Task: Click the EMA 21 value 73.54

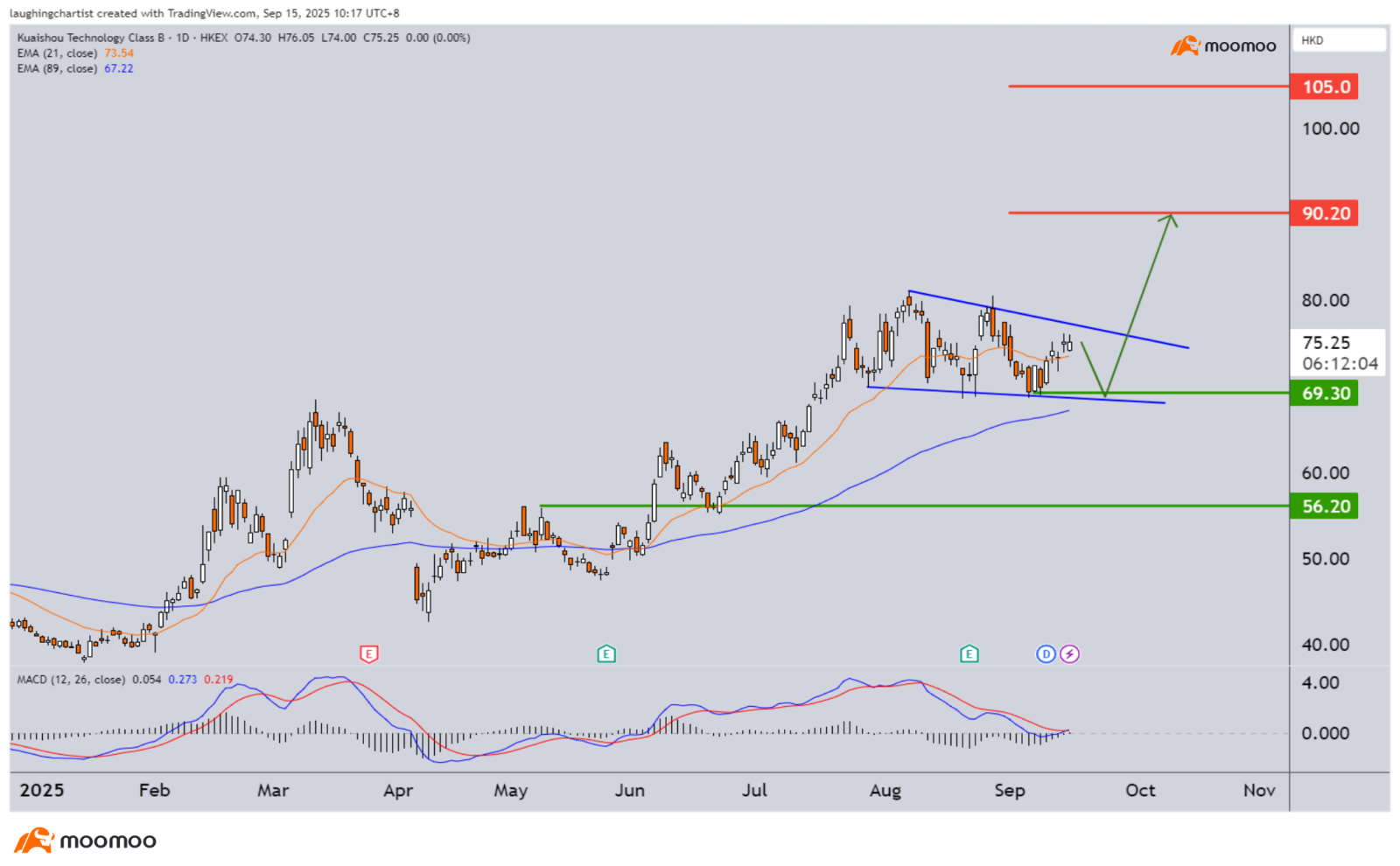Action: [119, 53]
